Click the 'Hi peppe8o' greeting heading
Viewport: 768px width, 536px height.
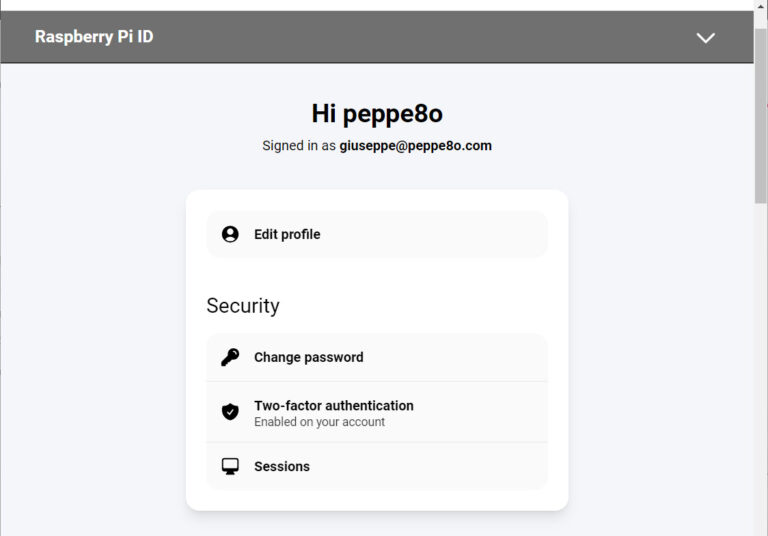tap(377, 113)
